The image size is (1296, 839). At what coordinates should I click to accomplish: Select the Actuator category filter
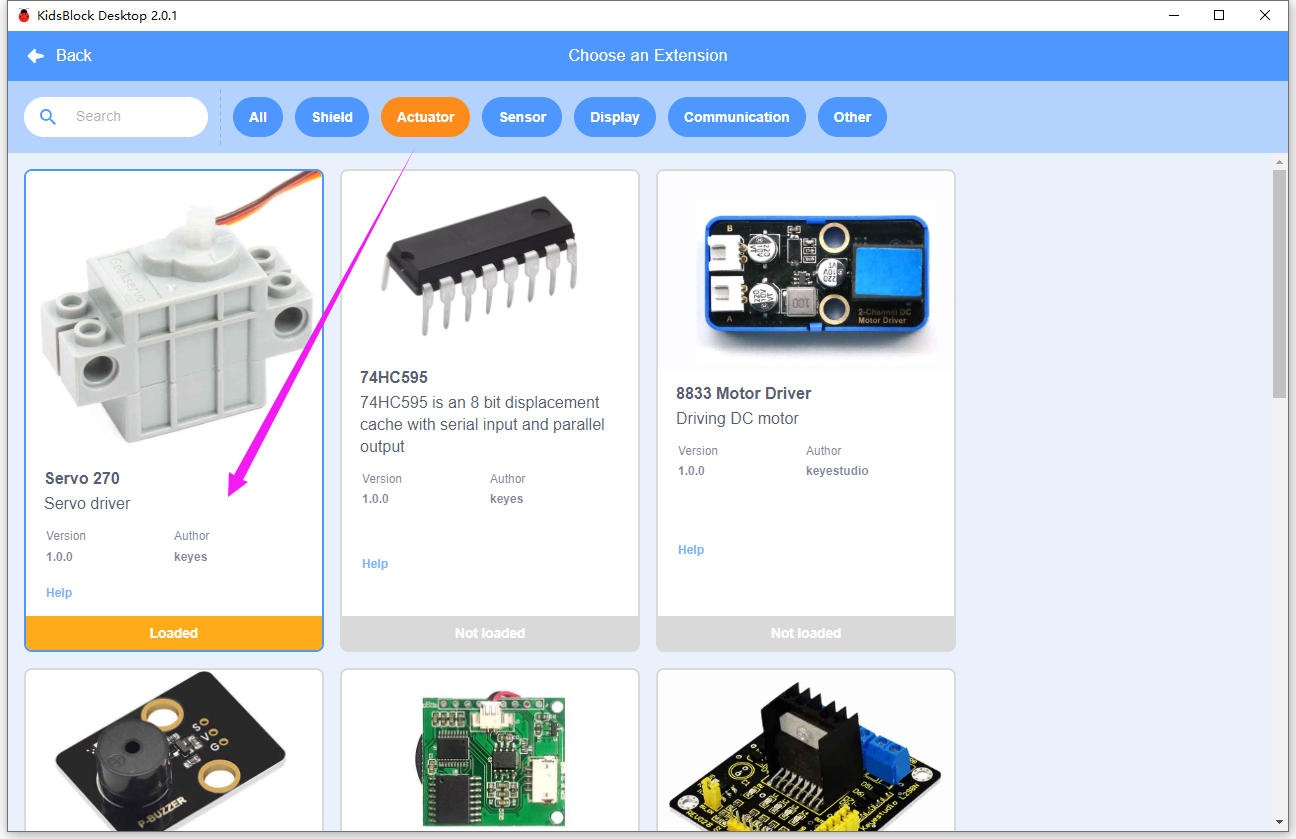[x=426, y=117]
